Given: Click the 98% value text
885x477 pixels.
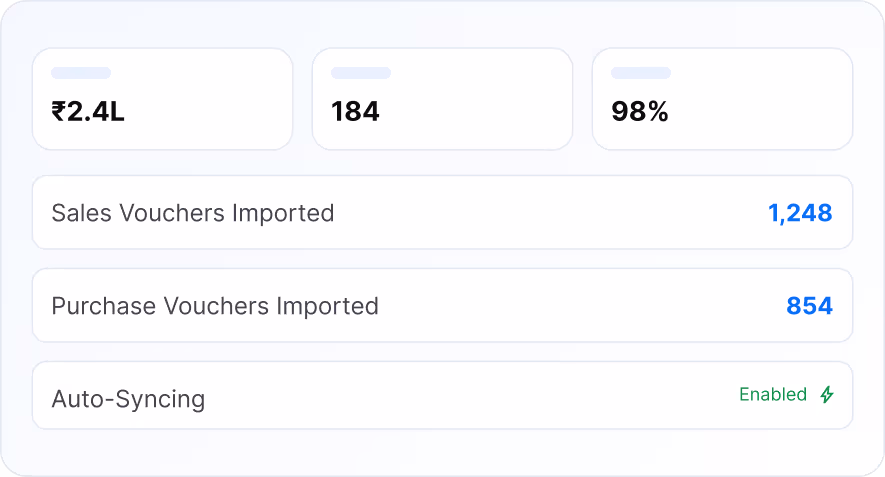Looking at the screenshot, I should pyautogui.click(x=639, y=111).
